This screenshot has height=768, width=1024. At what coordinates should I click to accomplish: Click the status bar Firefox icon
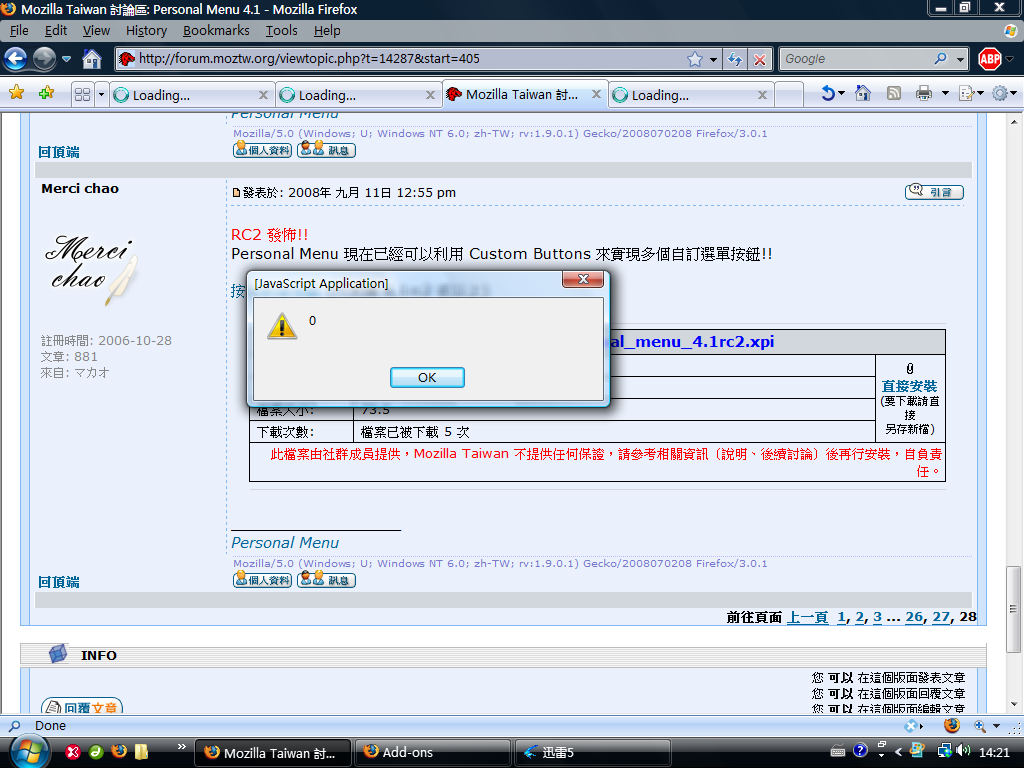tap(952, 725)
